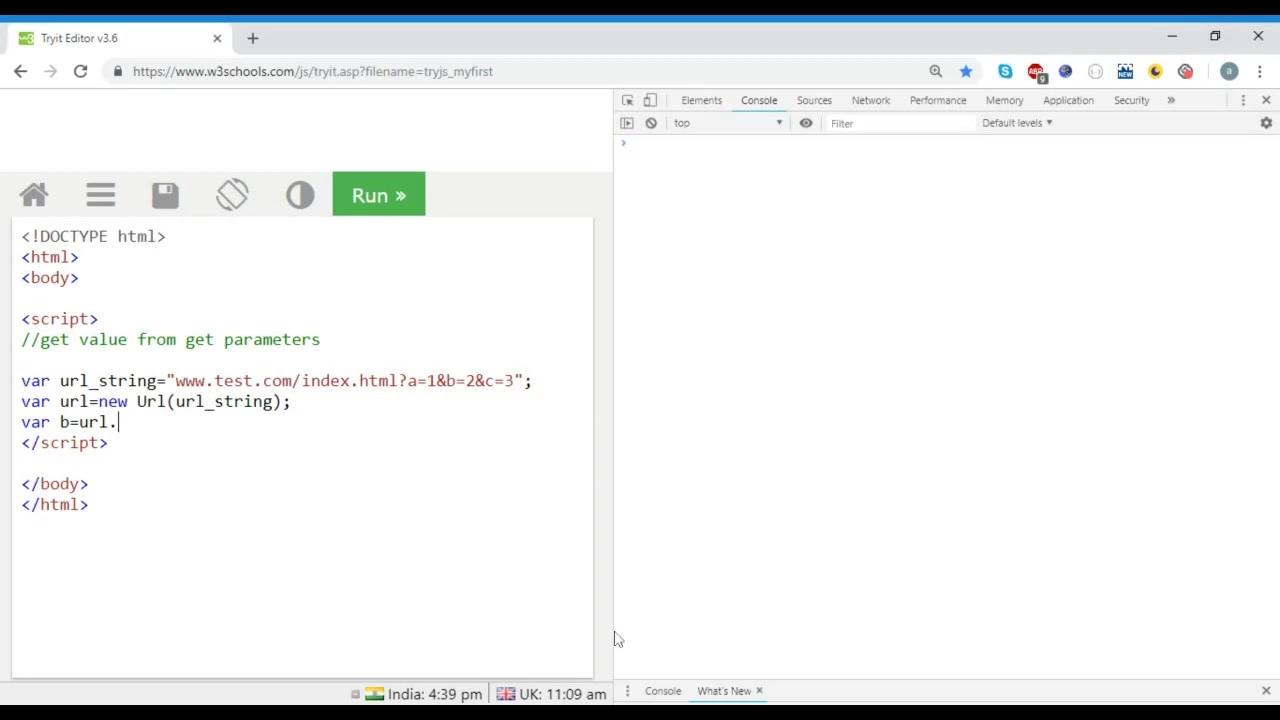
Task: Open the Chrome profile avatar
Action: 1229,71
